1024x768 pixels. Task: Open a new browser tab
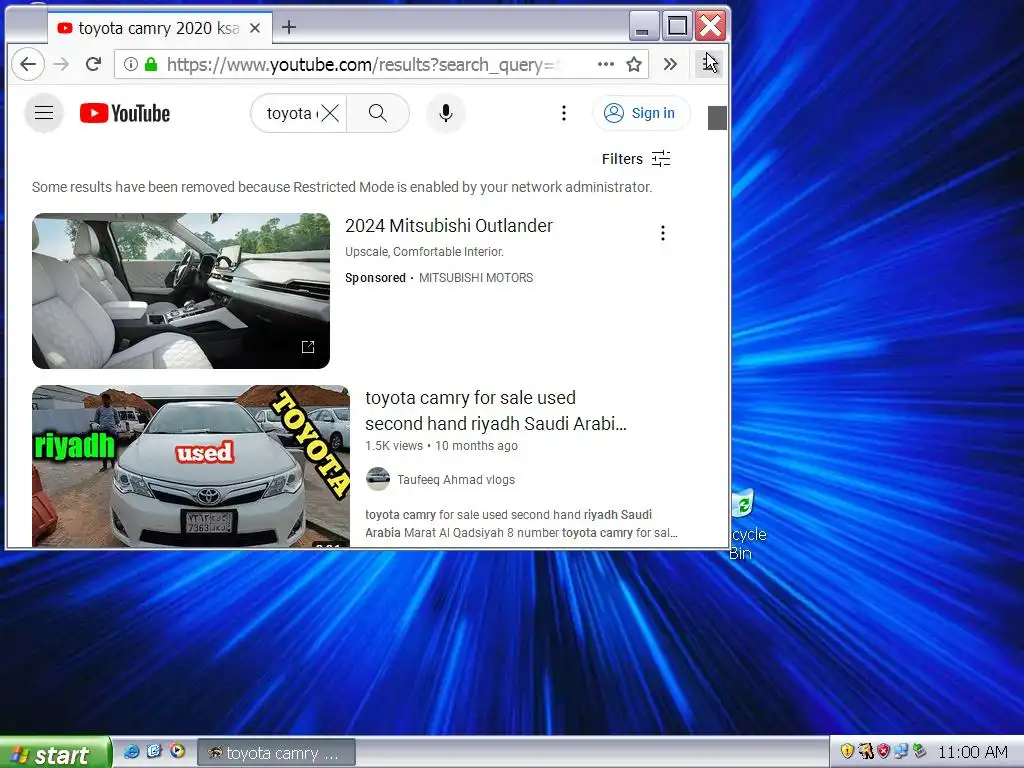pyautogui.click(x=289, y=27)
